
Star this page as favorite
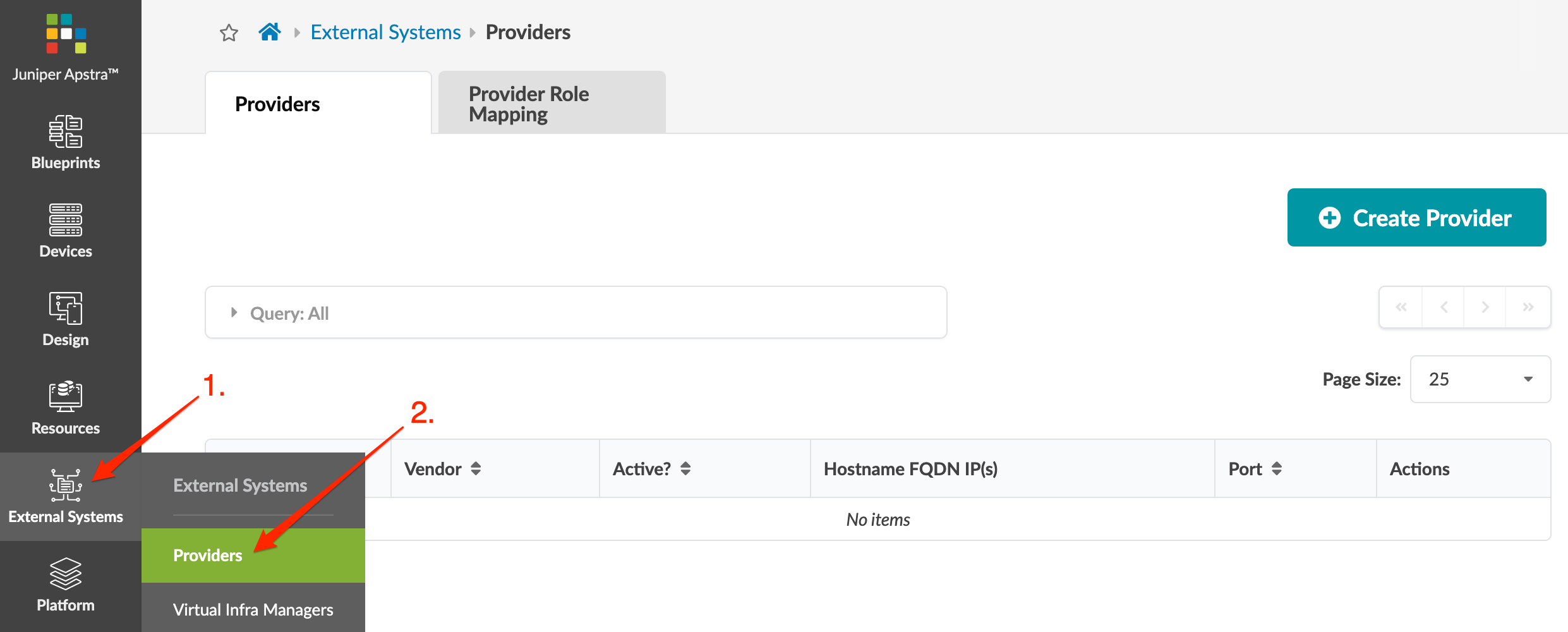(x=229, y=32)
